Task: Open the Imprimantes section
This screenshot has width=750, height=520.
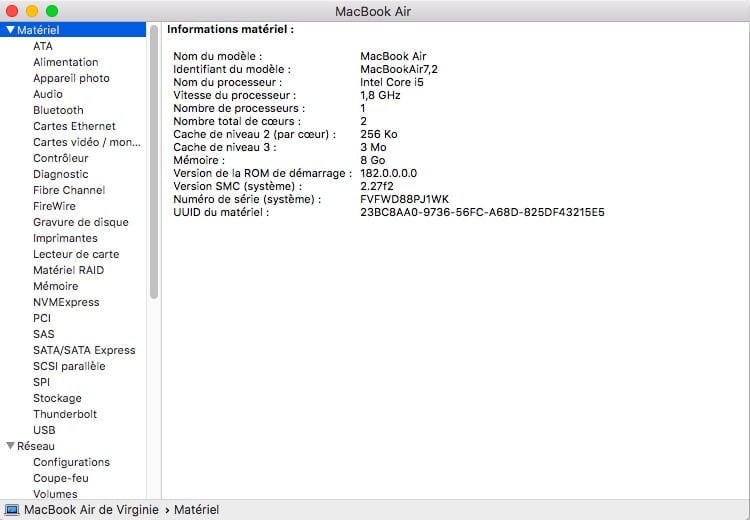Action: tap(65, 238)
